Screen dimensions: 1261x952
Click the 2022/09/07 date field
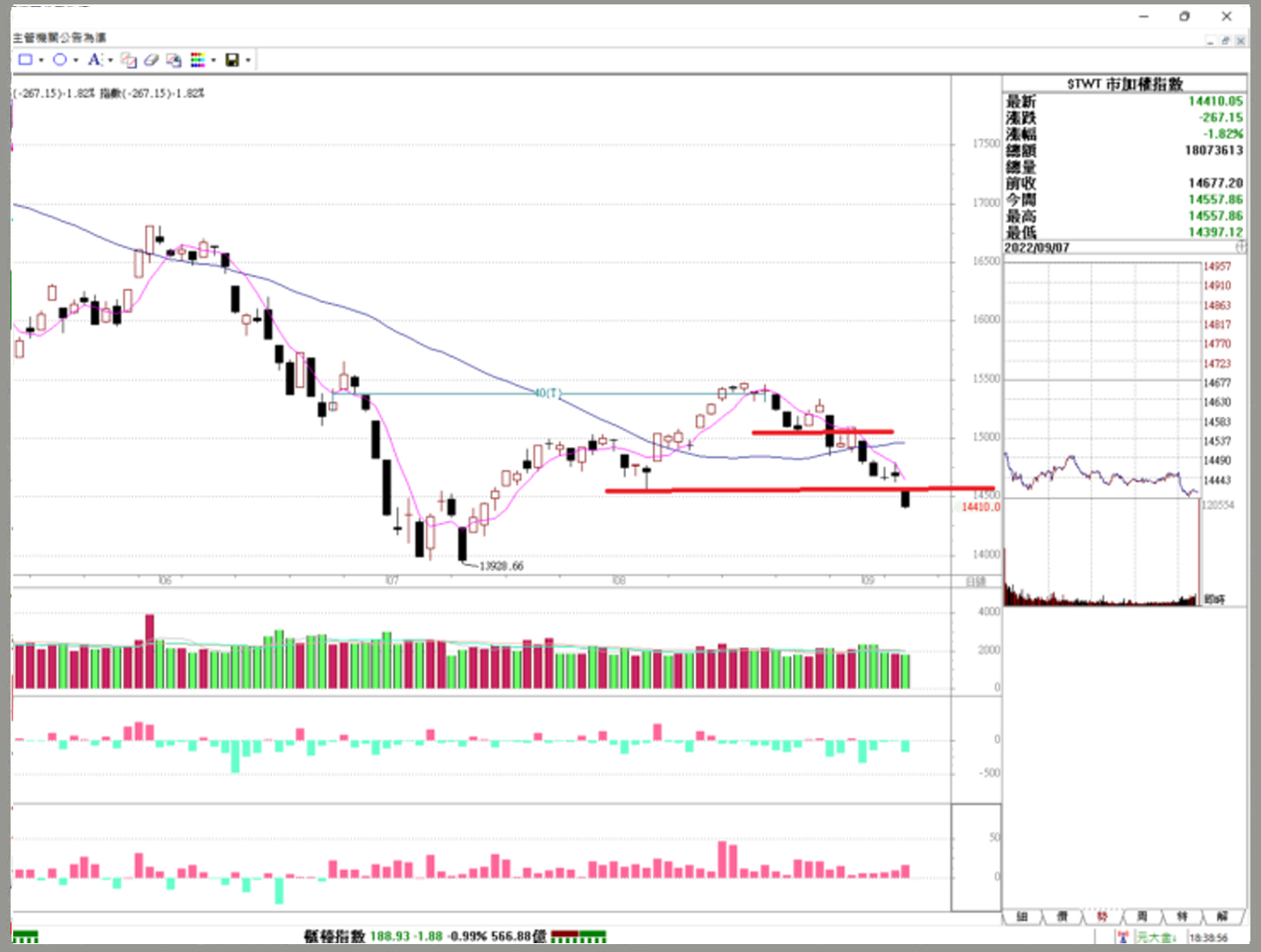1036,249
